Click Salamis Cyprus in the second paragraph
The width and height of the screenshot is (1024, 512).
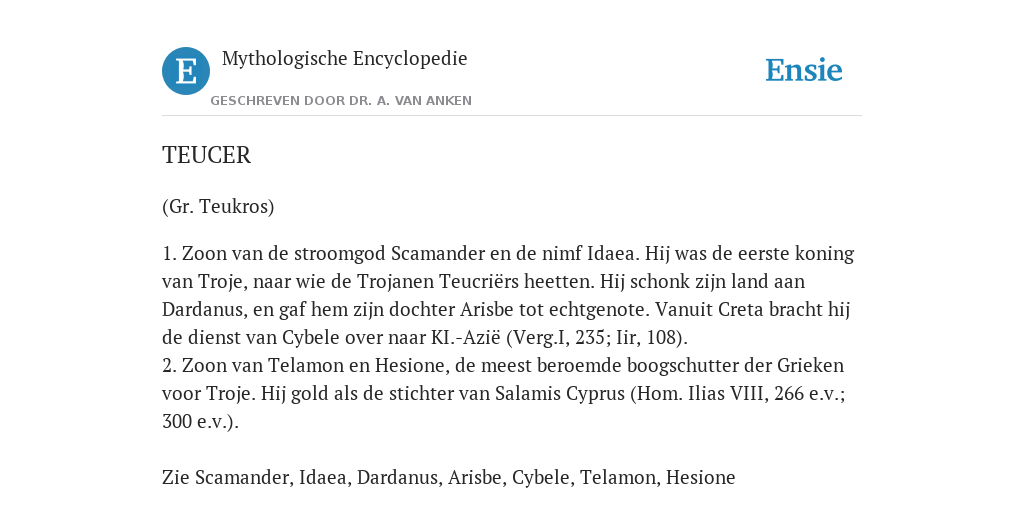(560, 394)
